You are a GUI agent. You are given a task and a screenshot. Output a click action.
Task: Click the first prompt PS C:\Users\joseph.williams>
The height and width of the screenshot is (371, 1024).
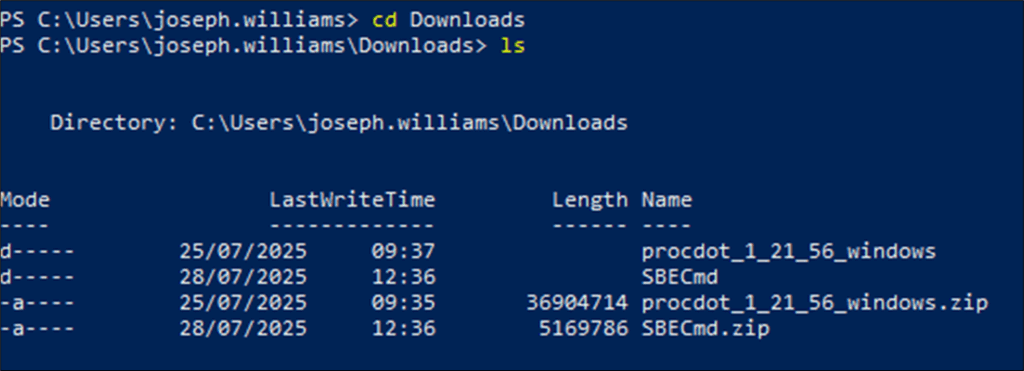point(179,20)
